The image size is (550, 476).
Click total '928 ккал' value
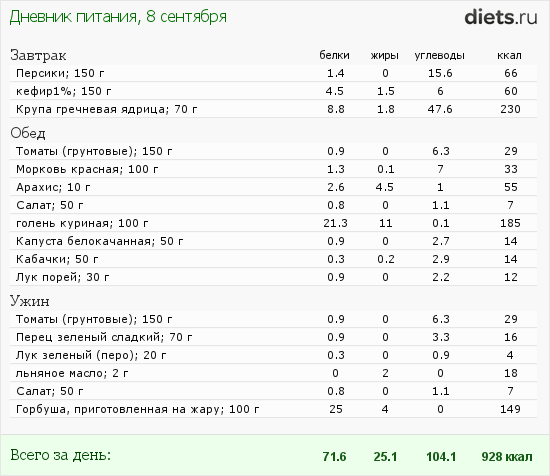point(507,457)
